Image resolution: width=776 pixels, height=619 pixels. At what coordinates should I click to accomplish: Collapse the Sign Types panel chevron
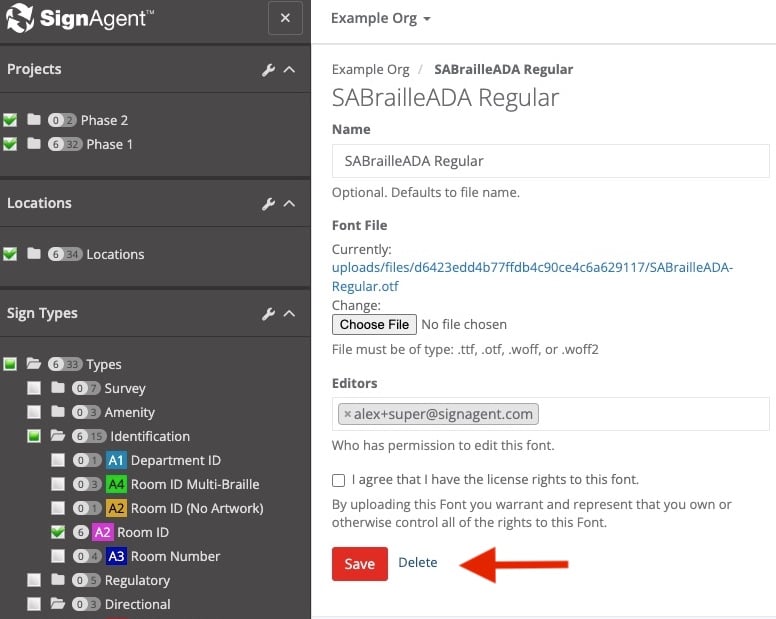pos(290,314)
